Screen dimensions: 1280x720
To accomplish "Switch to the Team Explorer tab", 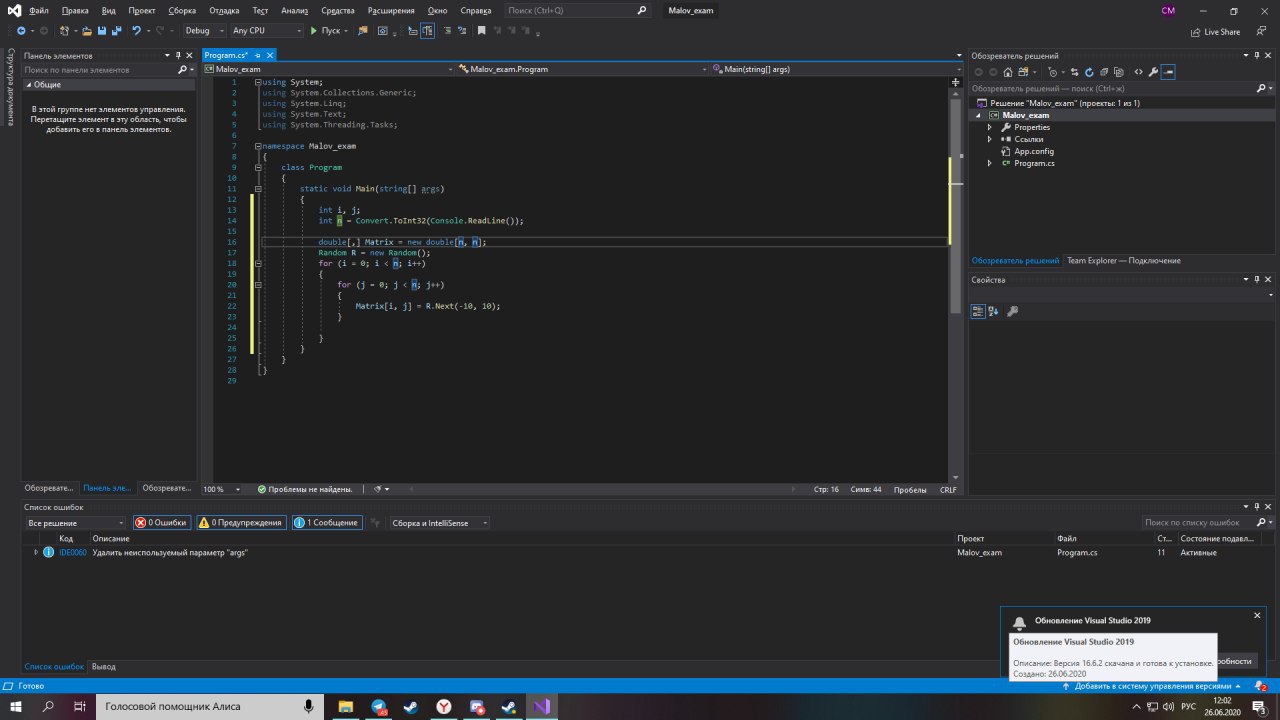I will coord(1123,260).
